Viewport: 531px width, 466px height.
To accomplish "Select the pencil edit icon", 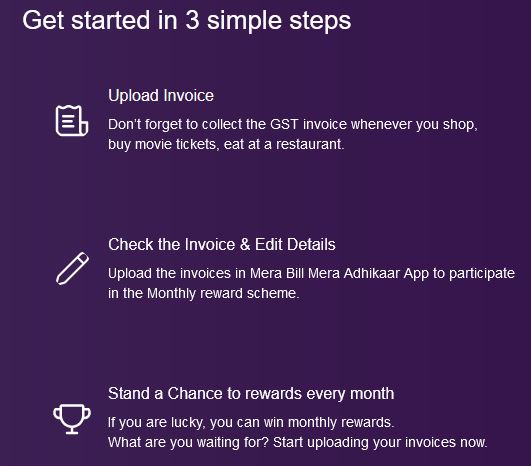I will pyautogui.click(x=72, y=268).
